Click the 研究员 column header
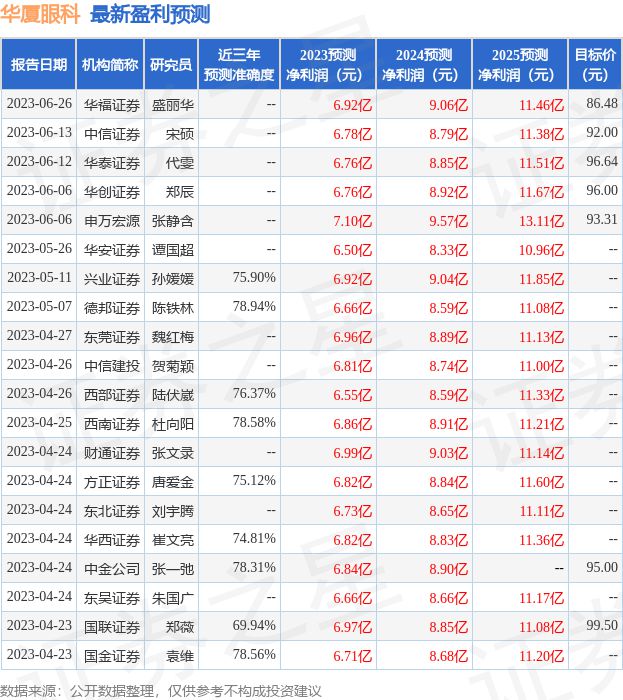The image size is (623, 700). click(171, 64)
